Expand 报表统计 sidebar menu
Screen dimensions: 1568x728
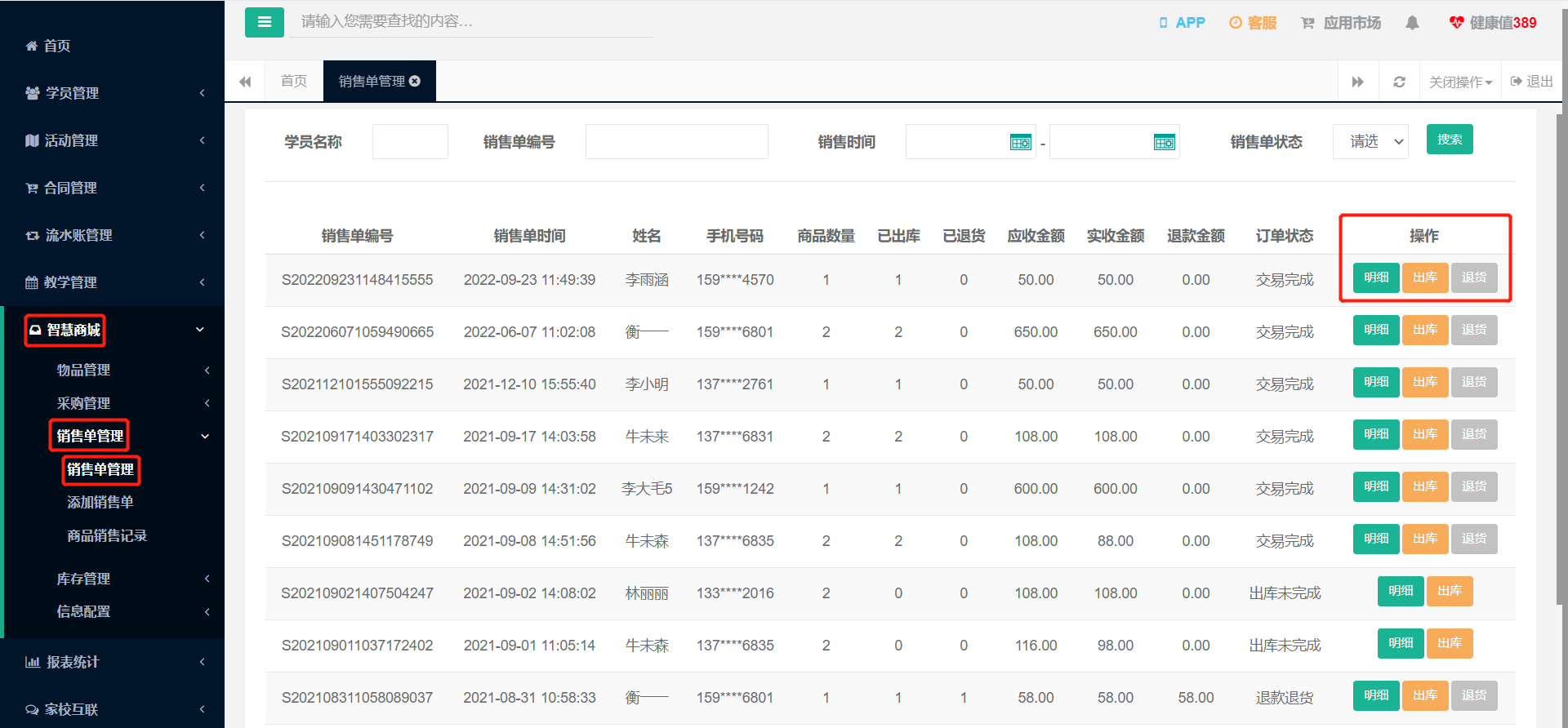(x=113, y=662)
